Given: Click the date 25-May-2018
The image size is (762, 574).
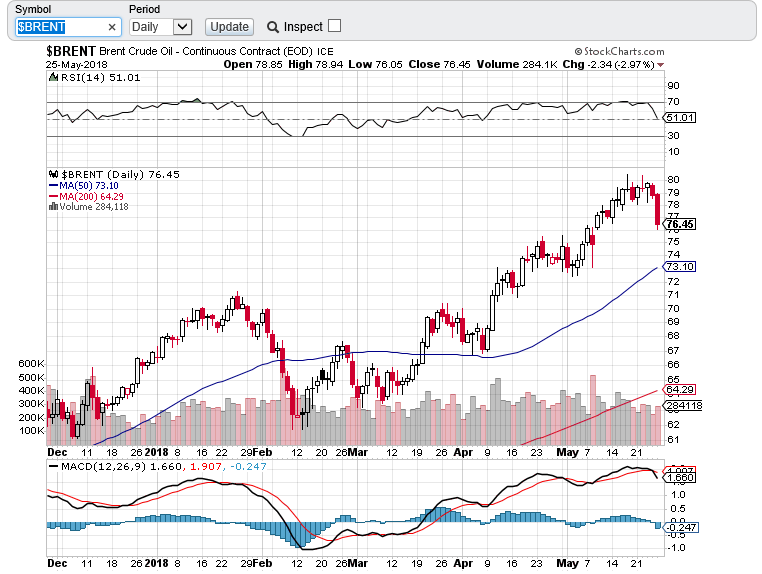Looking at the screenshot, I should point(77,65).
